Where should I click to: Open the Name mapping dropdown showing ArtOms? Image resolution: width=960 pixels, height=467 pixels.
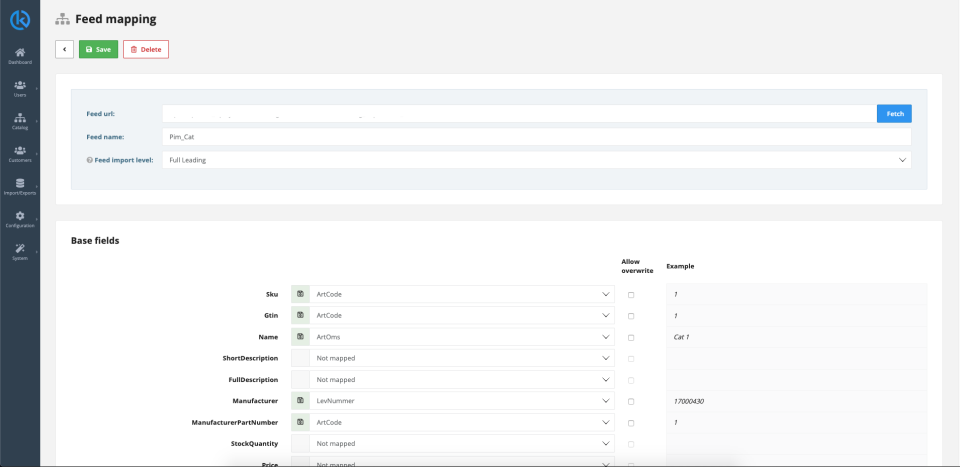click(462, 337)
